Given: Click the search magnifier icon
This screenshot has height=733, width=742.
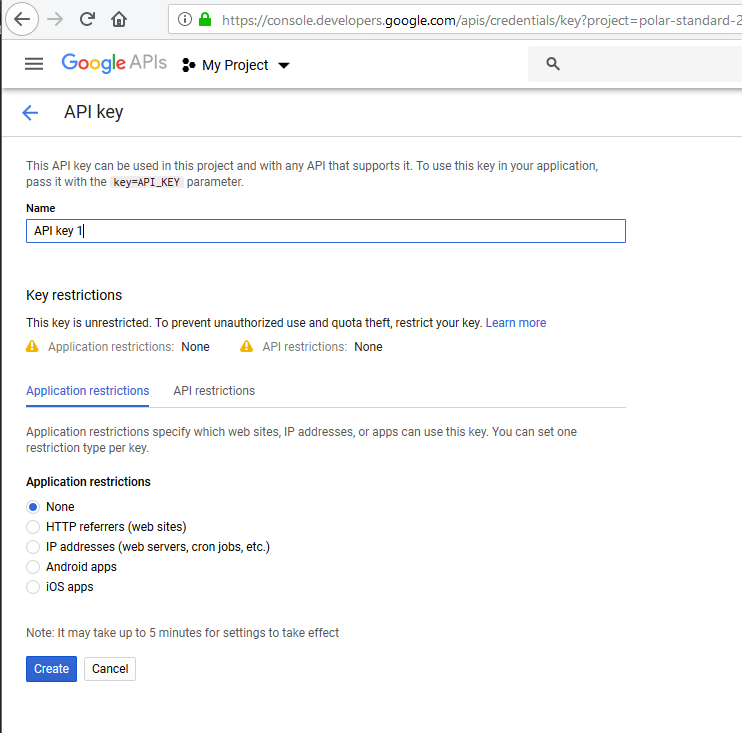Looking at the screenshot, I should click(553, 64).
